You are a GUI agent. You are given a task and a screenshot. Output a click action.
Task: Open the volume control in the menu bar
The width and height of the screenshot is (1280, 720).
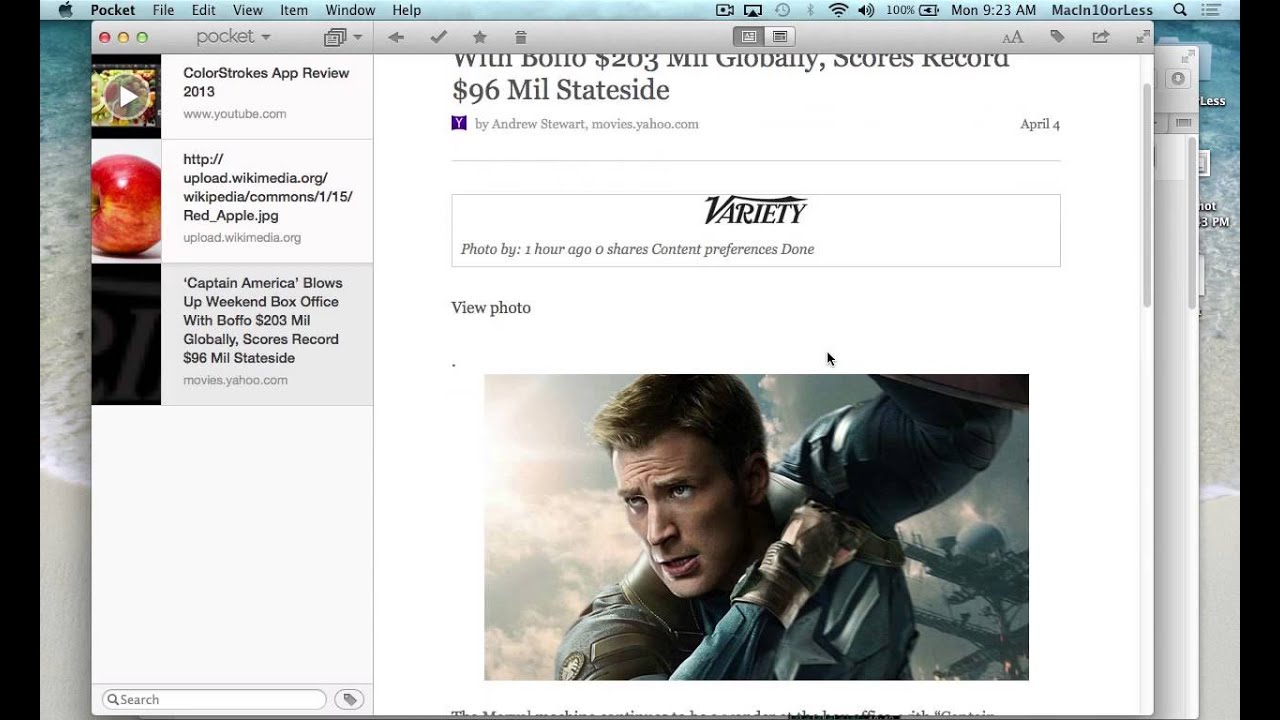click(x=866, y=10)
